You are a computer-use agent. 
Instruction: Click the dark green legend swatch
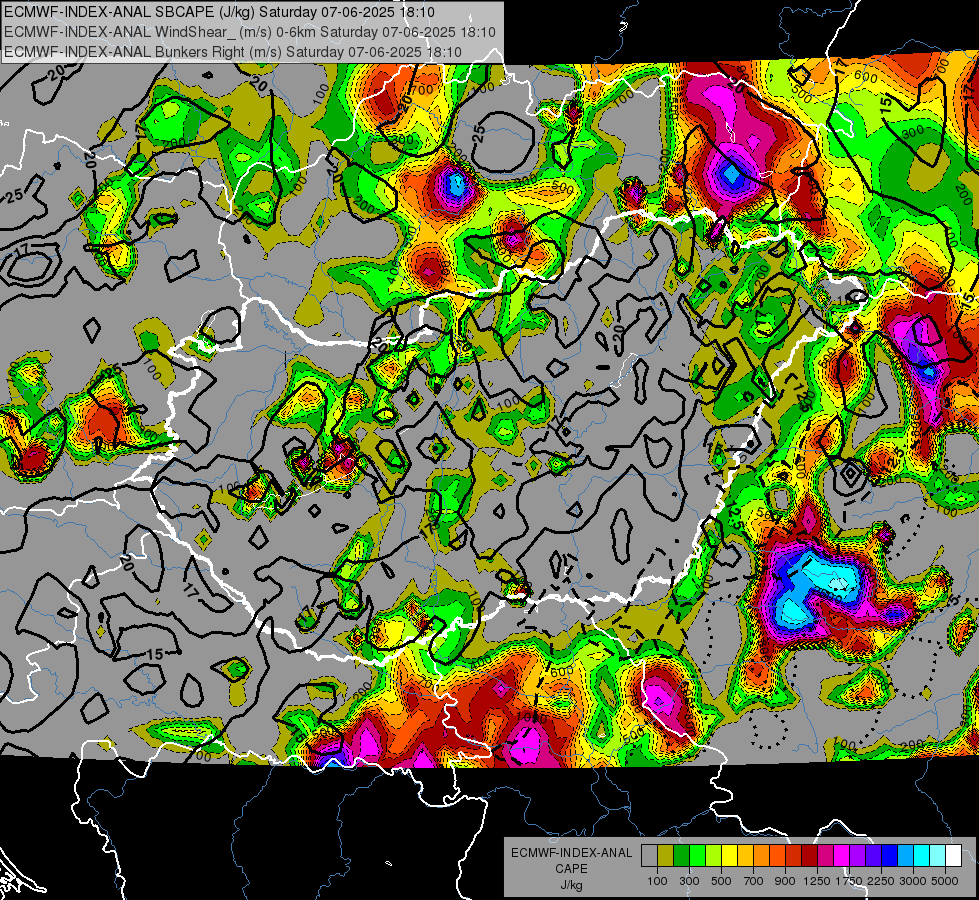tap(681, 856)
